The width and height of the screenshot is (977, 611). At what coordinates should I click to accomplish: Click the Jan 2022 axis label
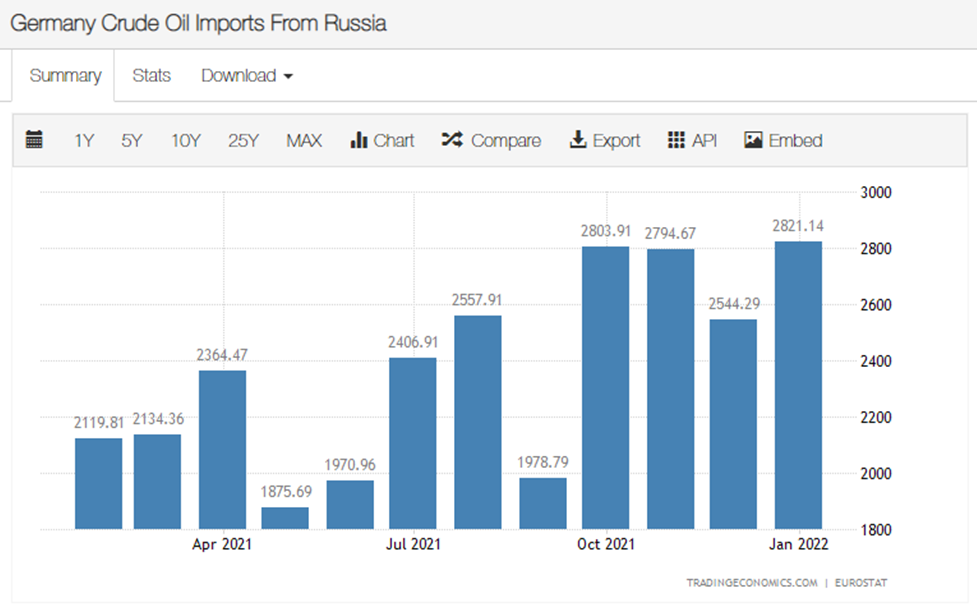click(798, 544)
